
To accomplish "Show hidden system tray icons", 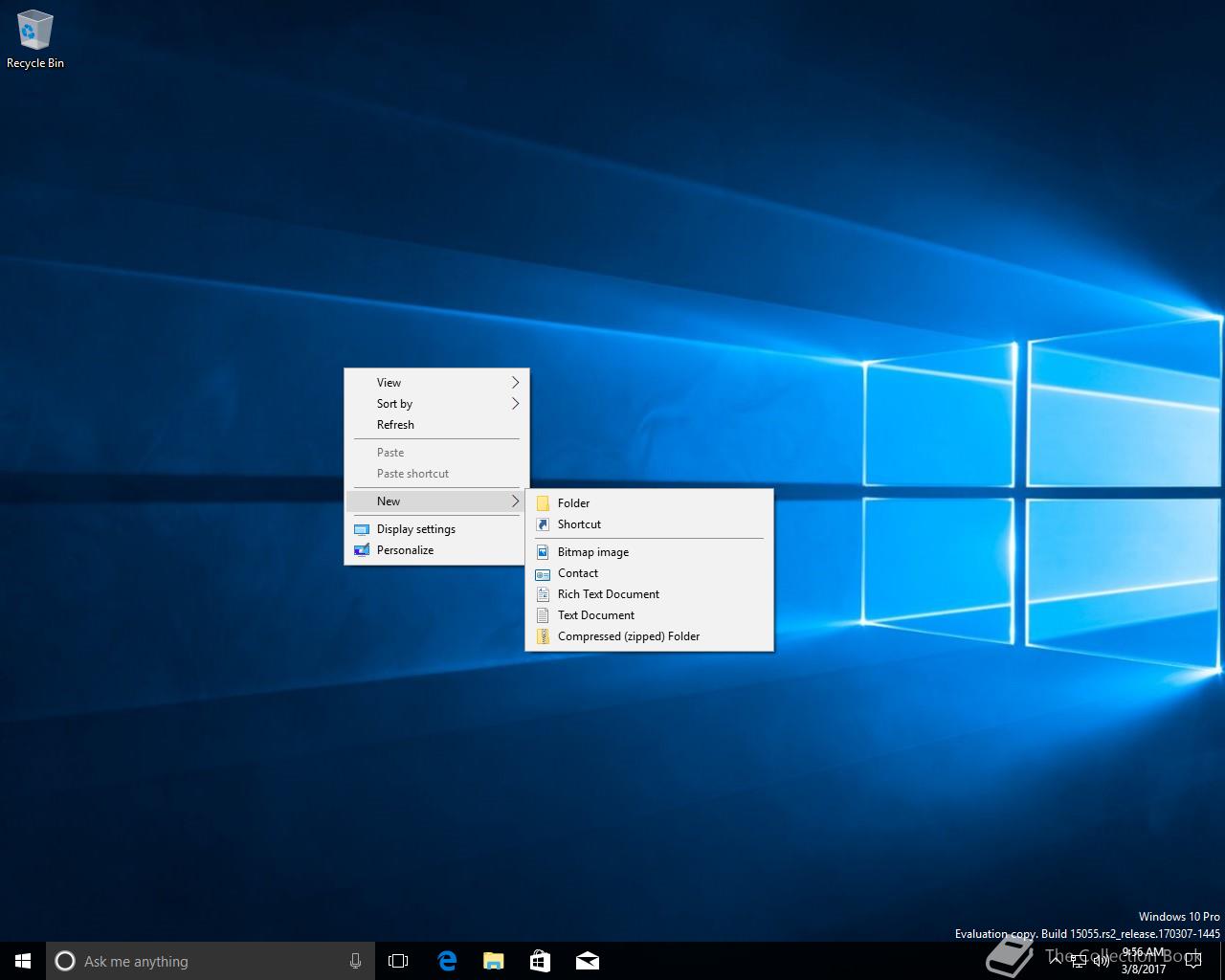I will [x=1056, y=961].
